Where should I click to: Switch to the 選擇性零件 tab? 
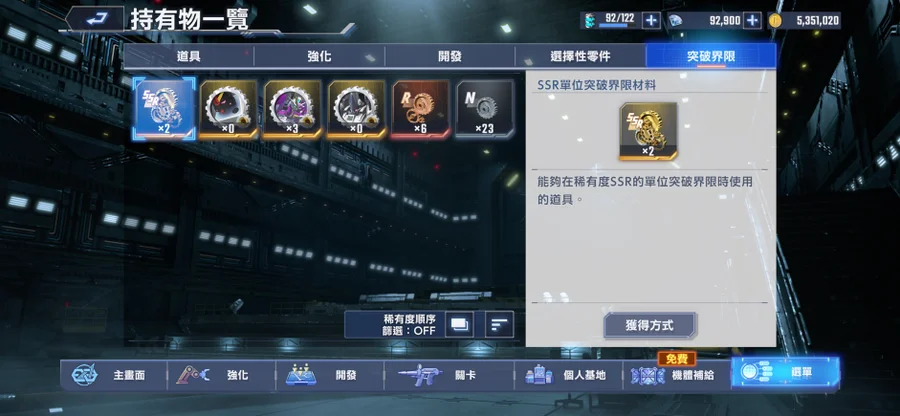tap(580, 56)
